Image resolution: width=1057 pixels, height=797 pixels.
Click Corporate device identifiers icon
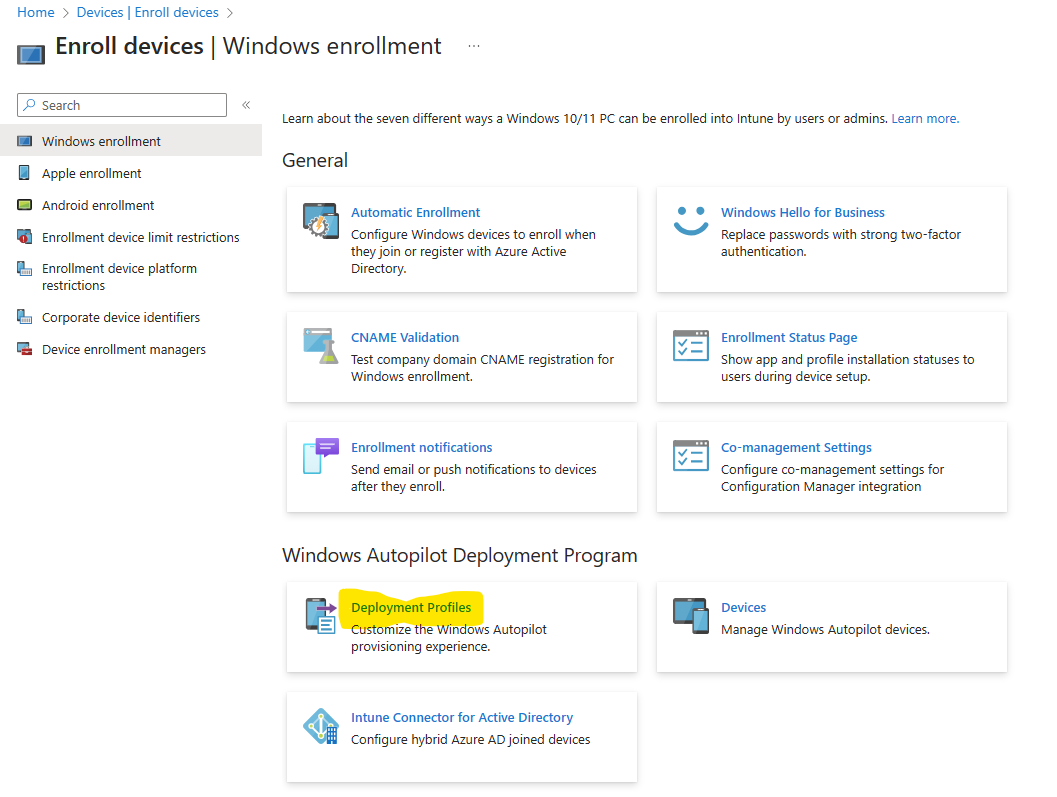pos(24,317)
